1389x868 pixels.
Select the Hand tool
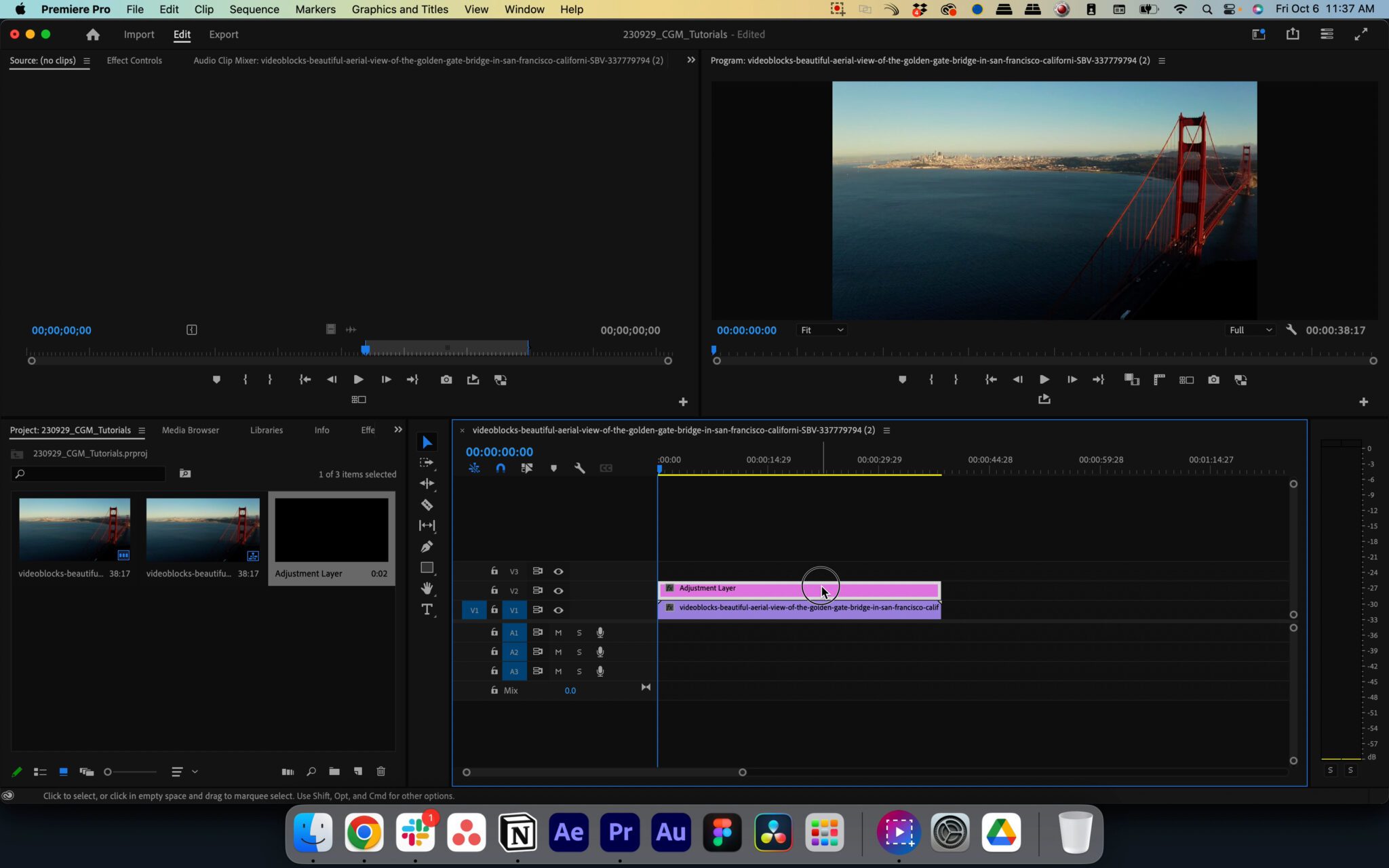point(427,588)
